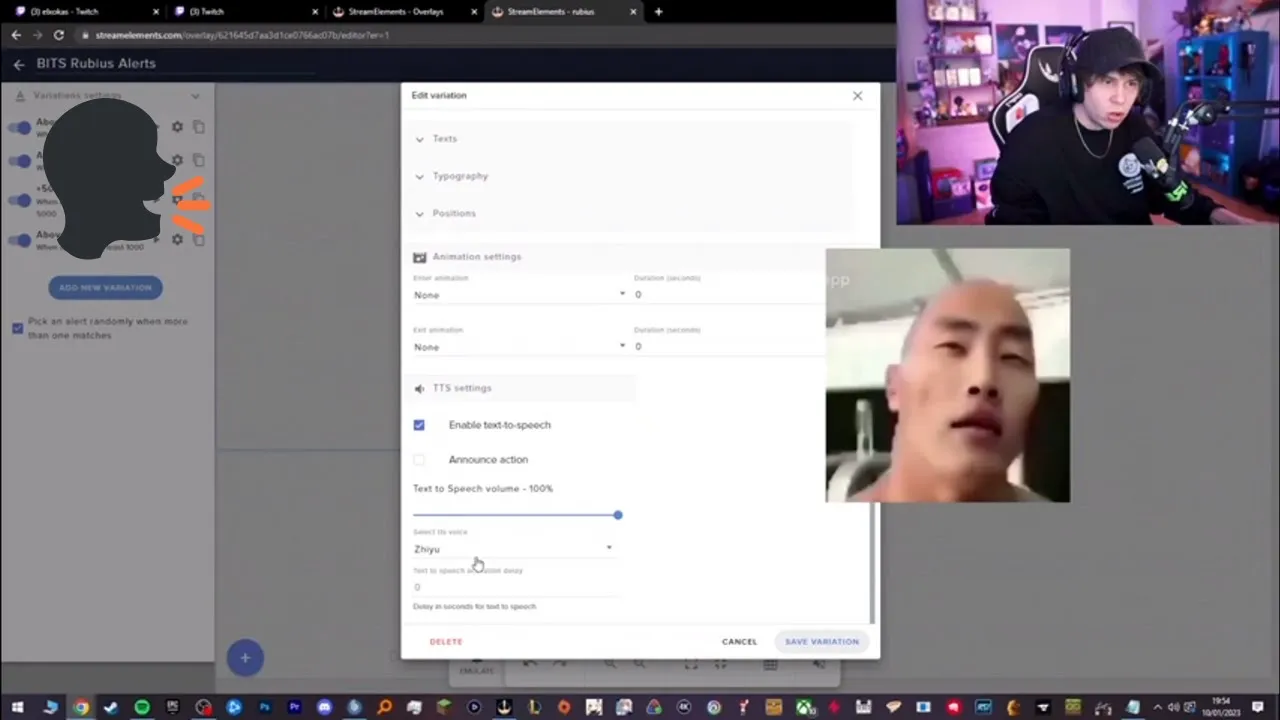Open the Xbox app from the taskbar
Viewport: 1280px width, 720px height.
[804, 708]
